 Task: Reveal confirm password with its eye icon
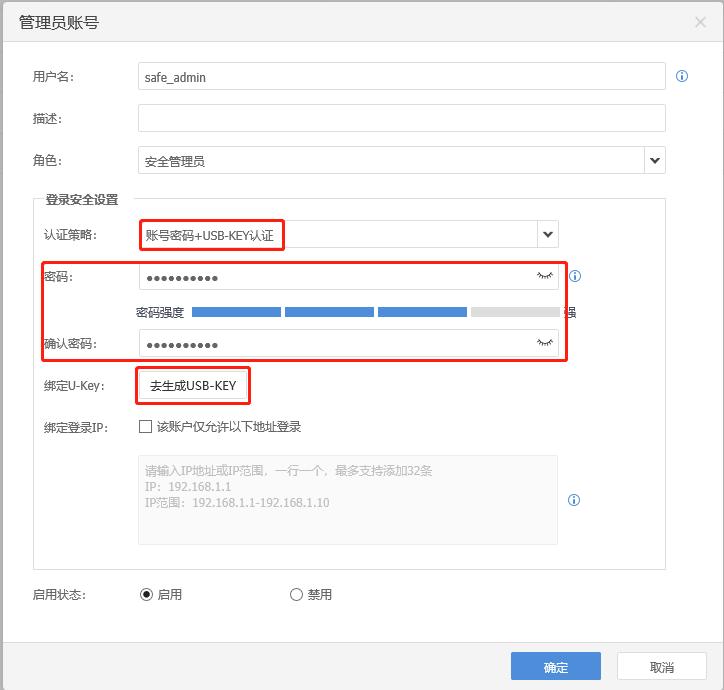click(x=545, y=344)
